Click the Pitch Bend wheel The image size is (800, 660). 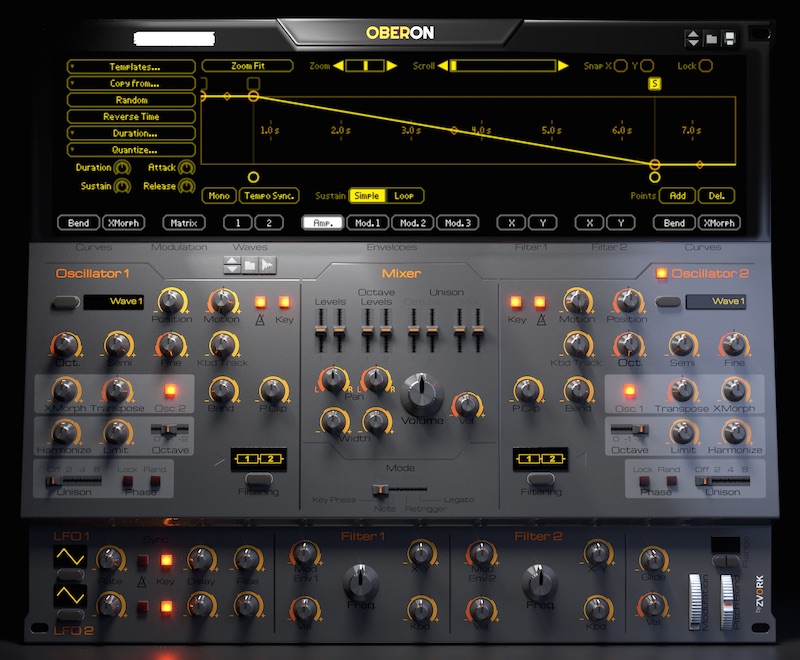(727, 601)
